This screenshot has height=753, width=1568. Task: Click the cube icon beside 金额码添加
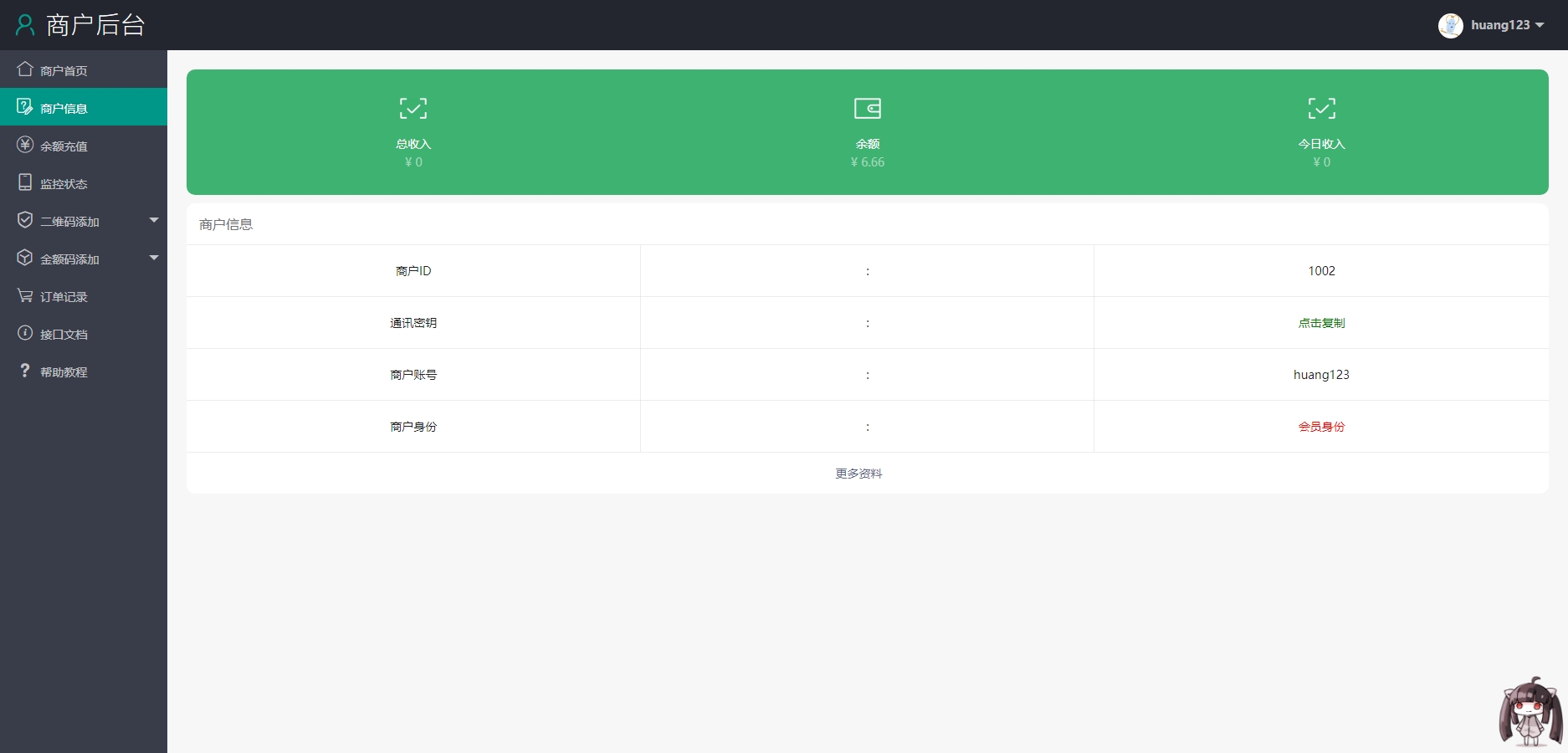(25, 258)
